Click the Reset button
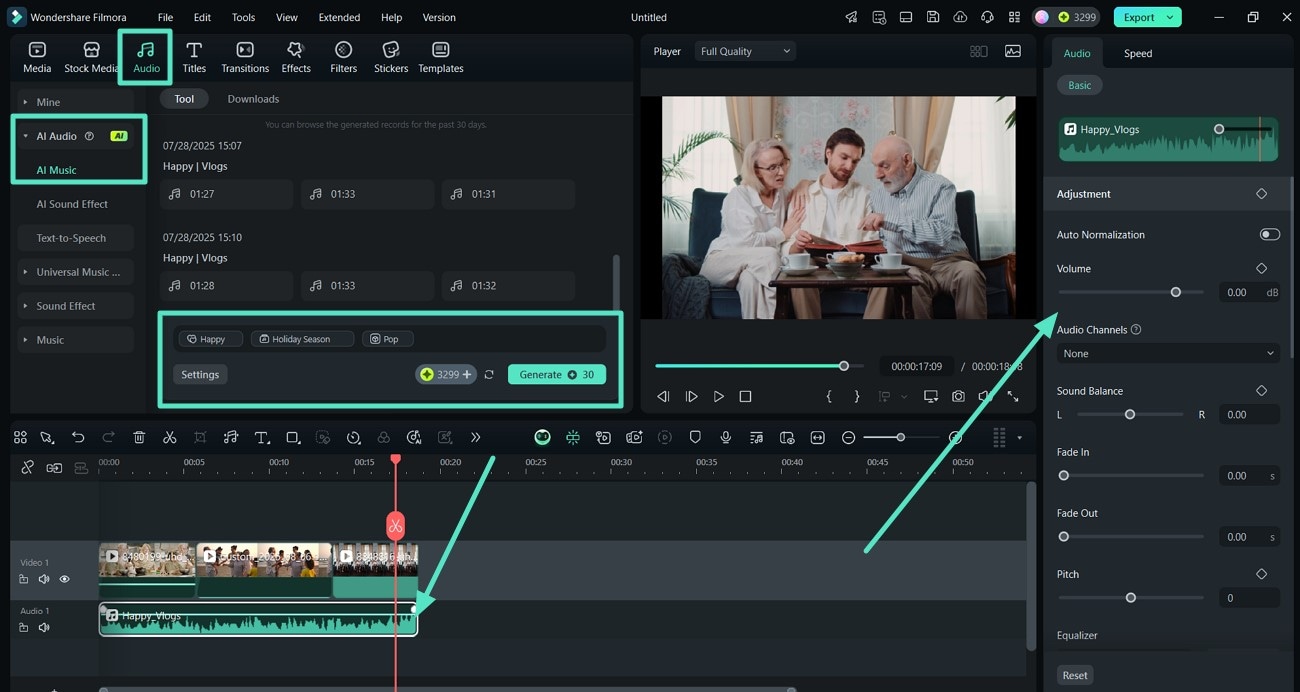 (x=1075, y=675)
